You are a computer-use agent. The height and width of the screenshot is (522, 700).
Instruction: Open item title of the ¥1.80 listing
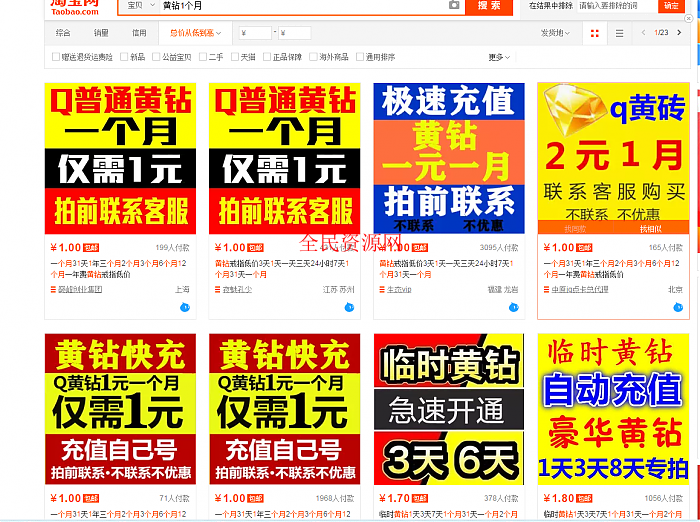612,514
